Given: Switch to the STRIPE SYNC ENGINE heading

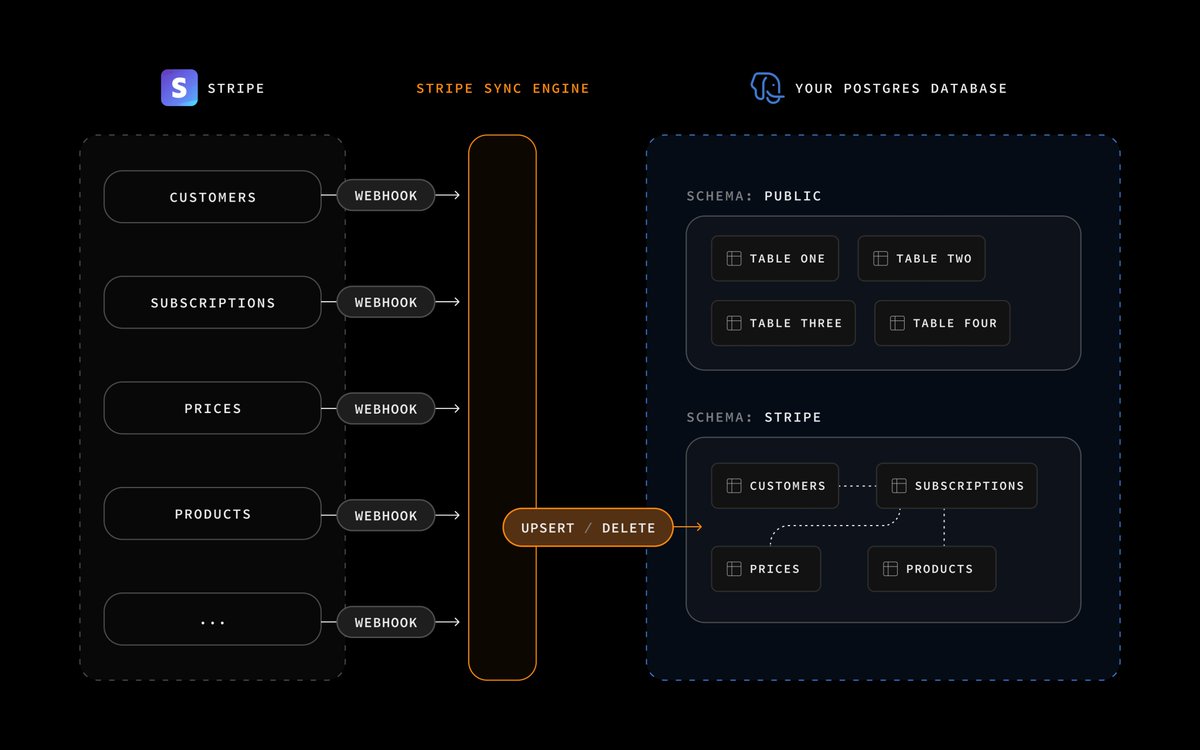Looking at the screenshot, I should pyautogui.click(x=502, y=88).
